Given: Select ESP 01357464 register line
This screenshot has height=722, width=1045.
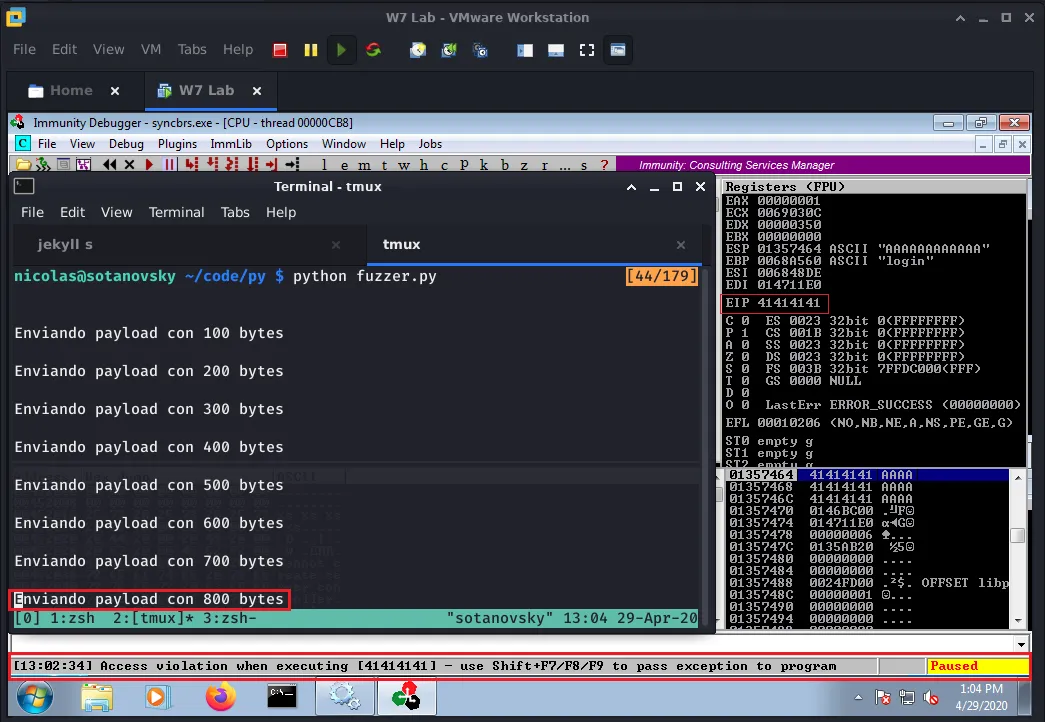Looking at the screenshot, I should tap(857, 249).
